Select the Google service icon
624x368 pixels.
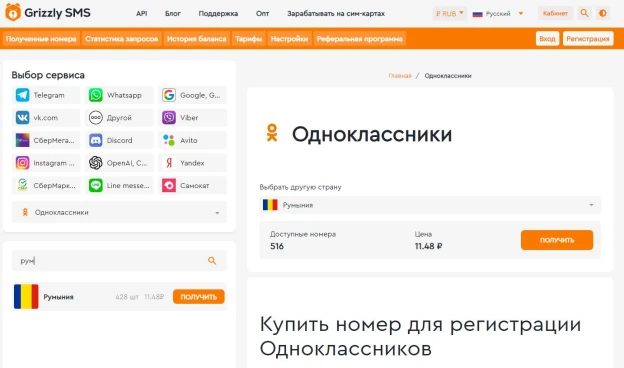pyautogui.click(x=169, y=95)
